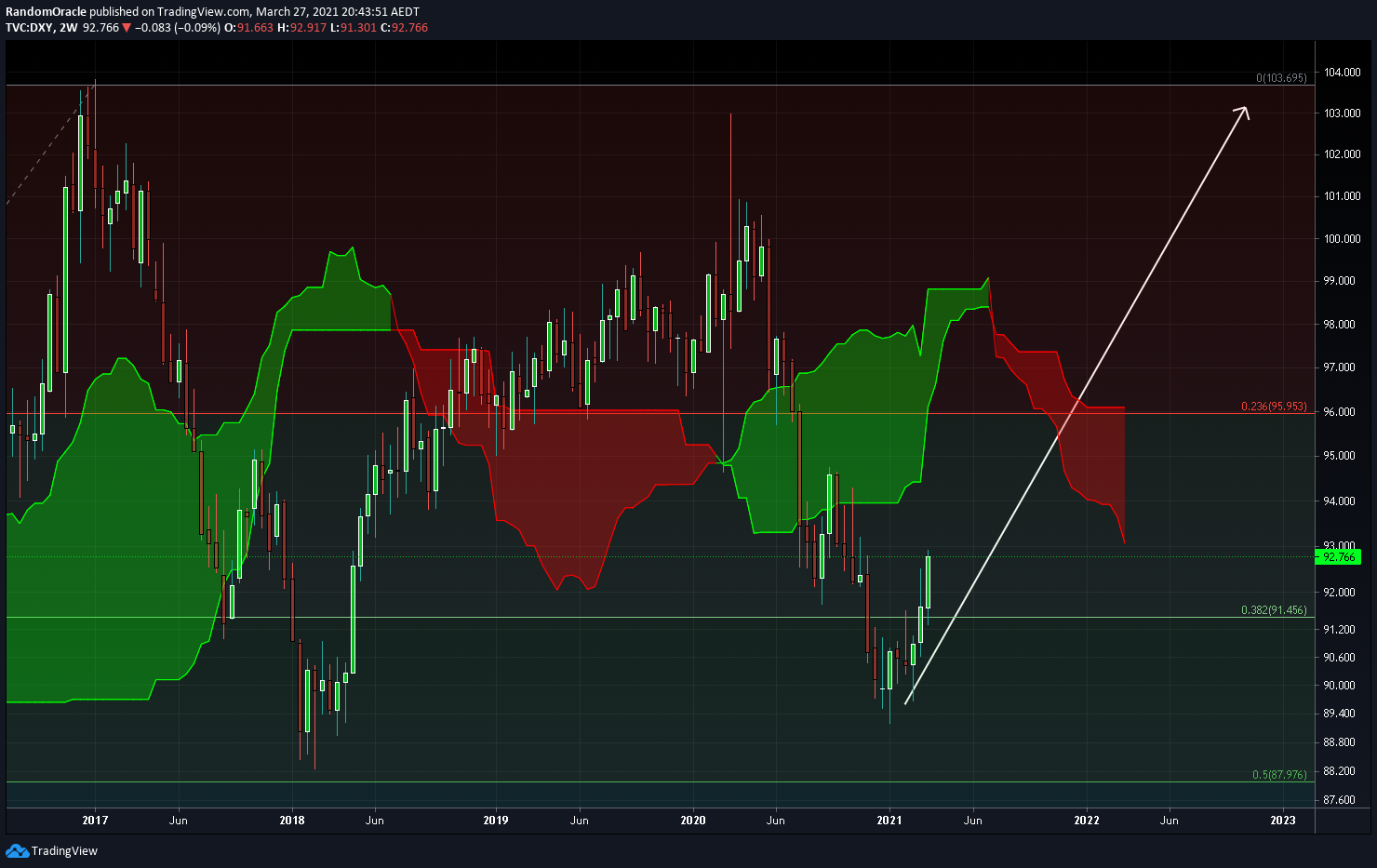
Task: Click the 104.000 price axis label
Action: 1342,73
